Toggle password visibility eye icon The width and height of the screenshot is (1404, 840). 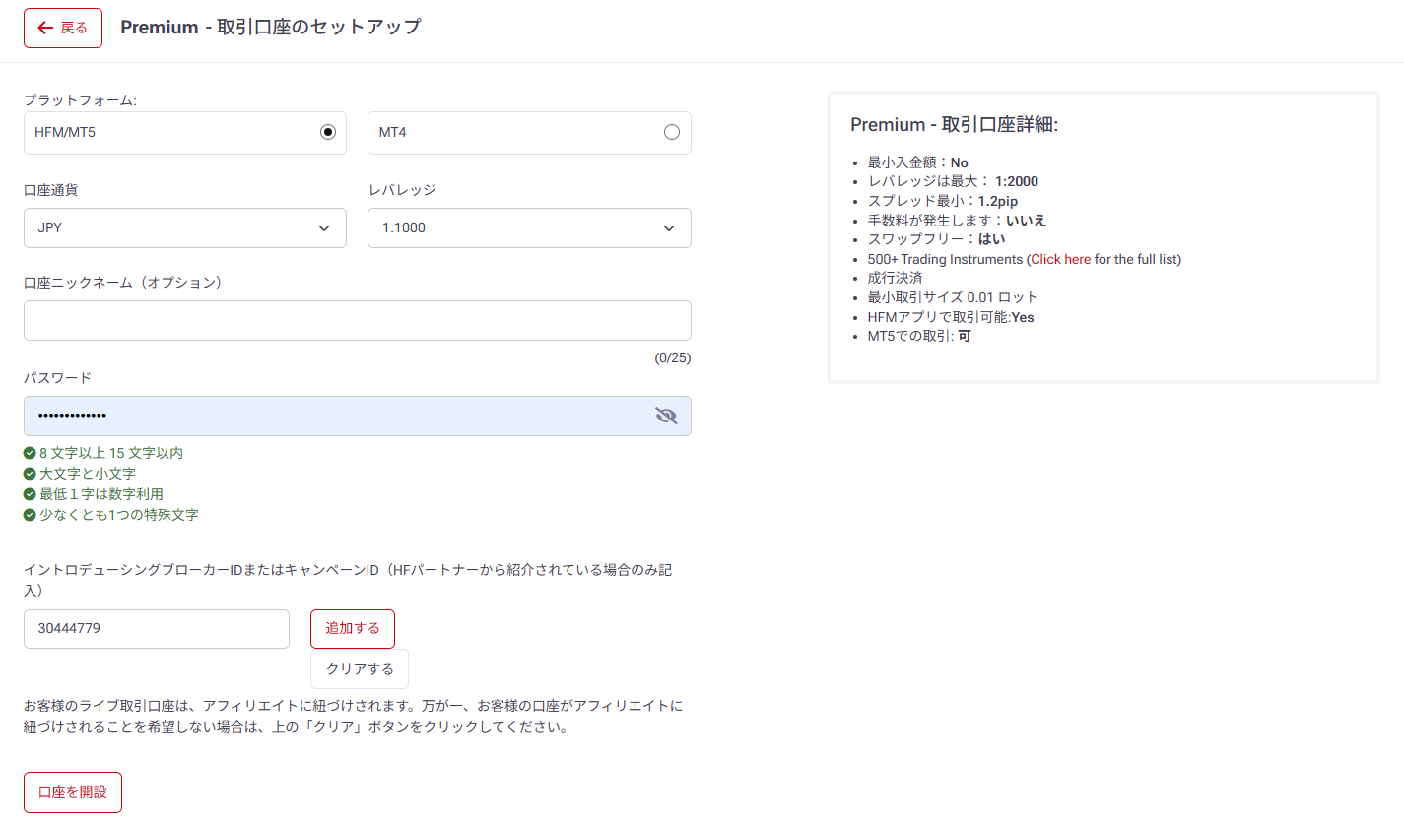coord(666,416)
